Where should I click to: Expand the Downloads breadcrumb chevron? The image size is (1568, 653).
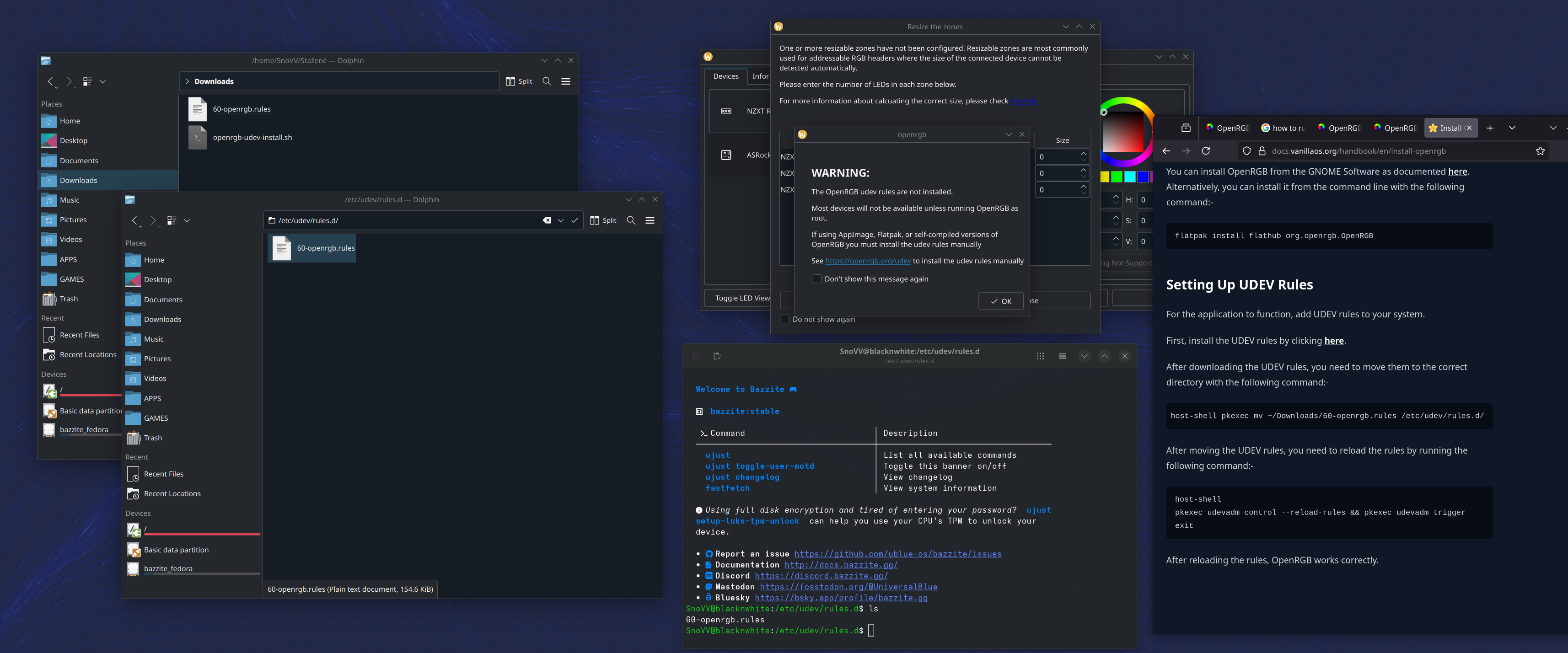(x=187, y=81)
